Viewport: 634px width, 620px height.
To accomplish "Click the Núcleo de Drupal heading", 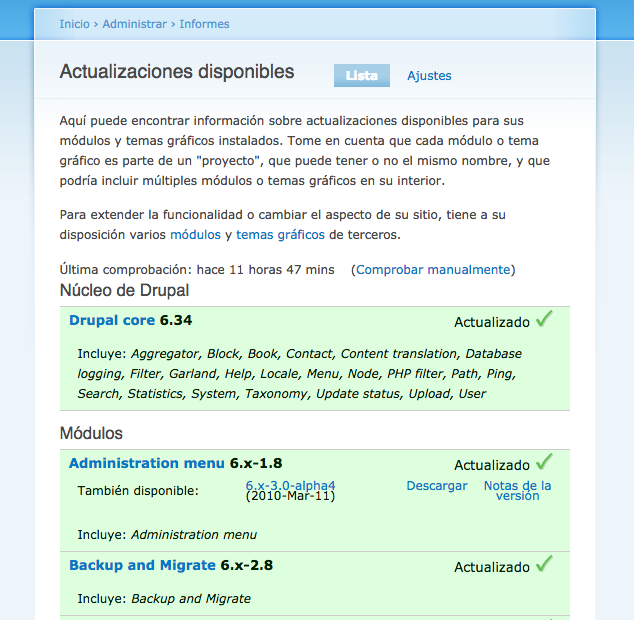I will [x=124, y=290].
